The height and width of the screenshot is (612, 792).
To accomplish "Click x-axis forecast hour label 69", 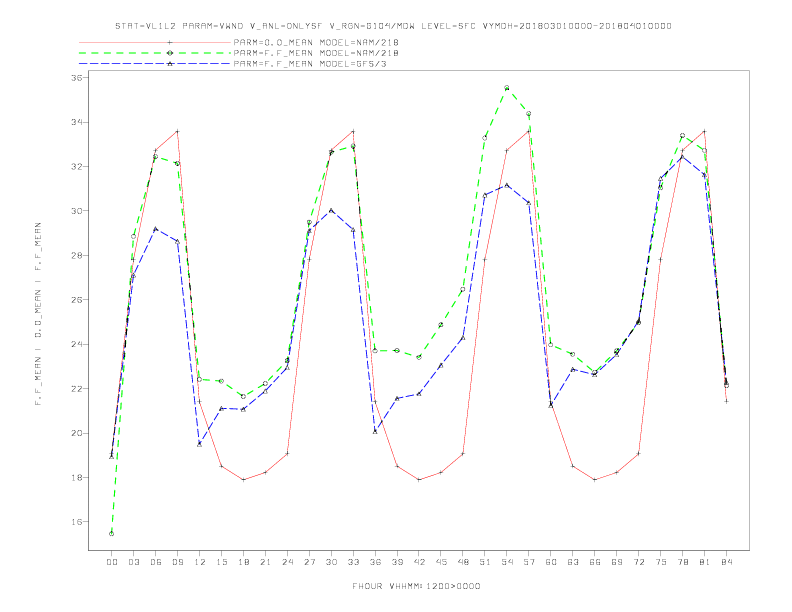I will point(617,562).
